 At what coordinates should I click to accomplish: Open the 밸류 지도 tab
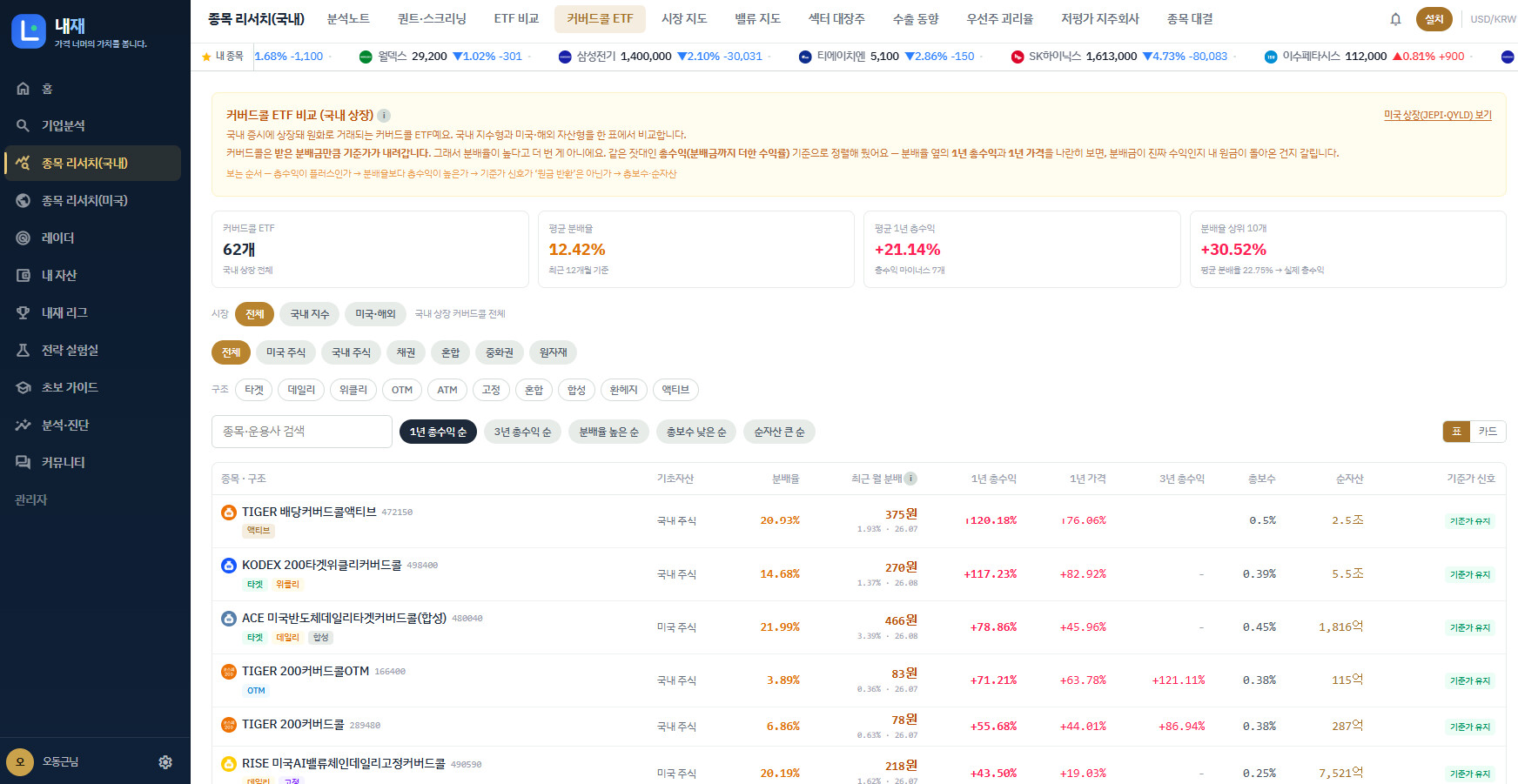pyautogui.click(x=757, y=18)
